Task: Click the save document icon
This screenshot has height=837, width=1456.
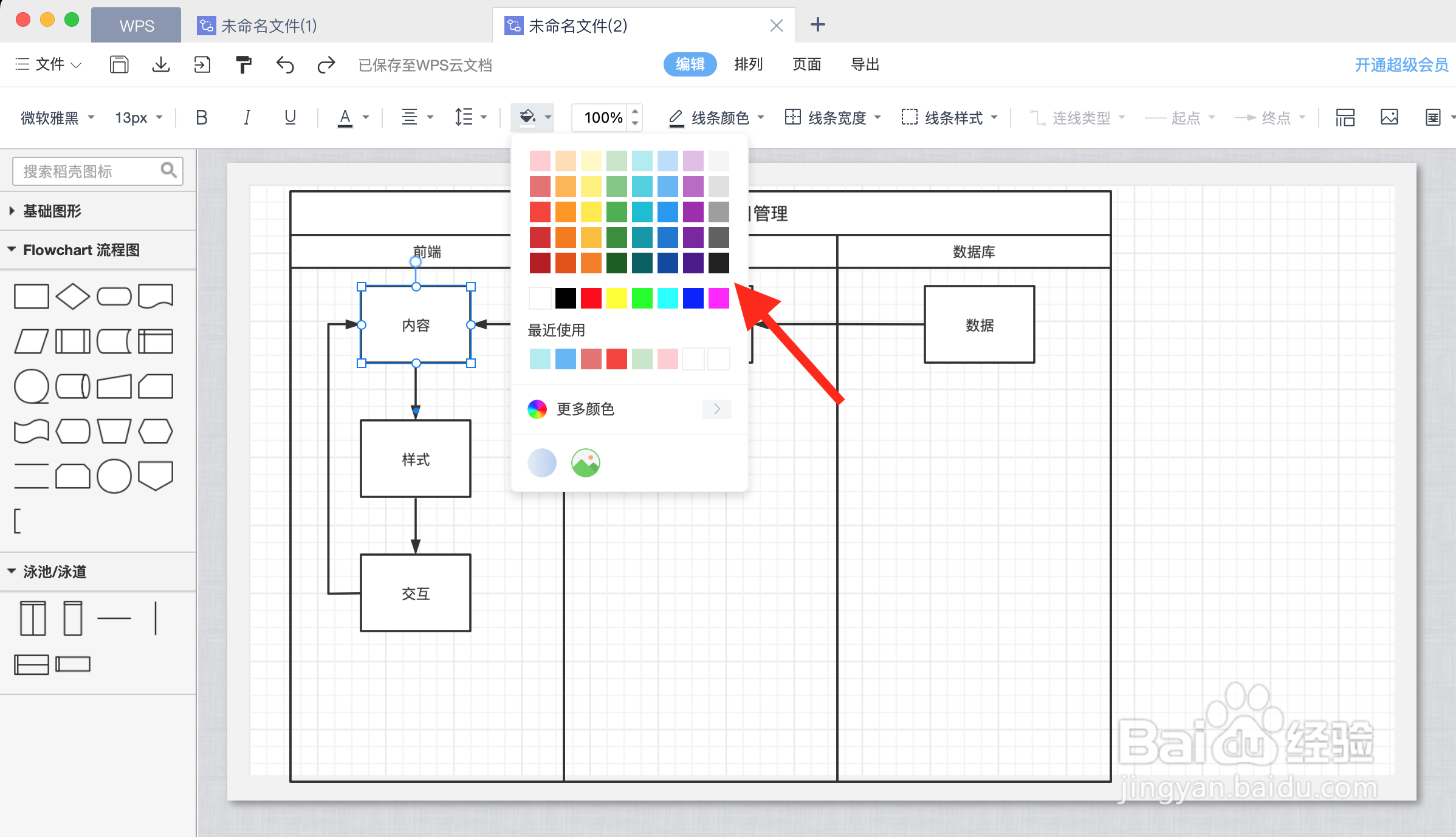Action: point(119,64)
